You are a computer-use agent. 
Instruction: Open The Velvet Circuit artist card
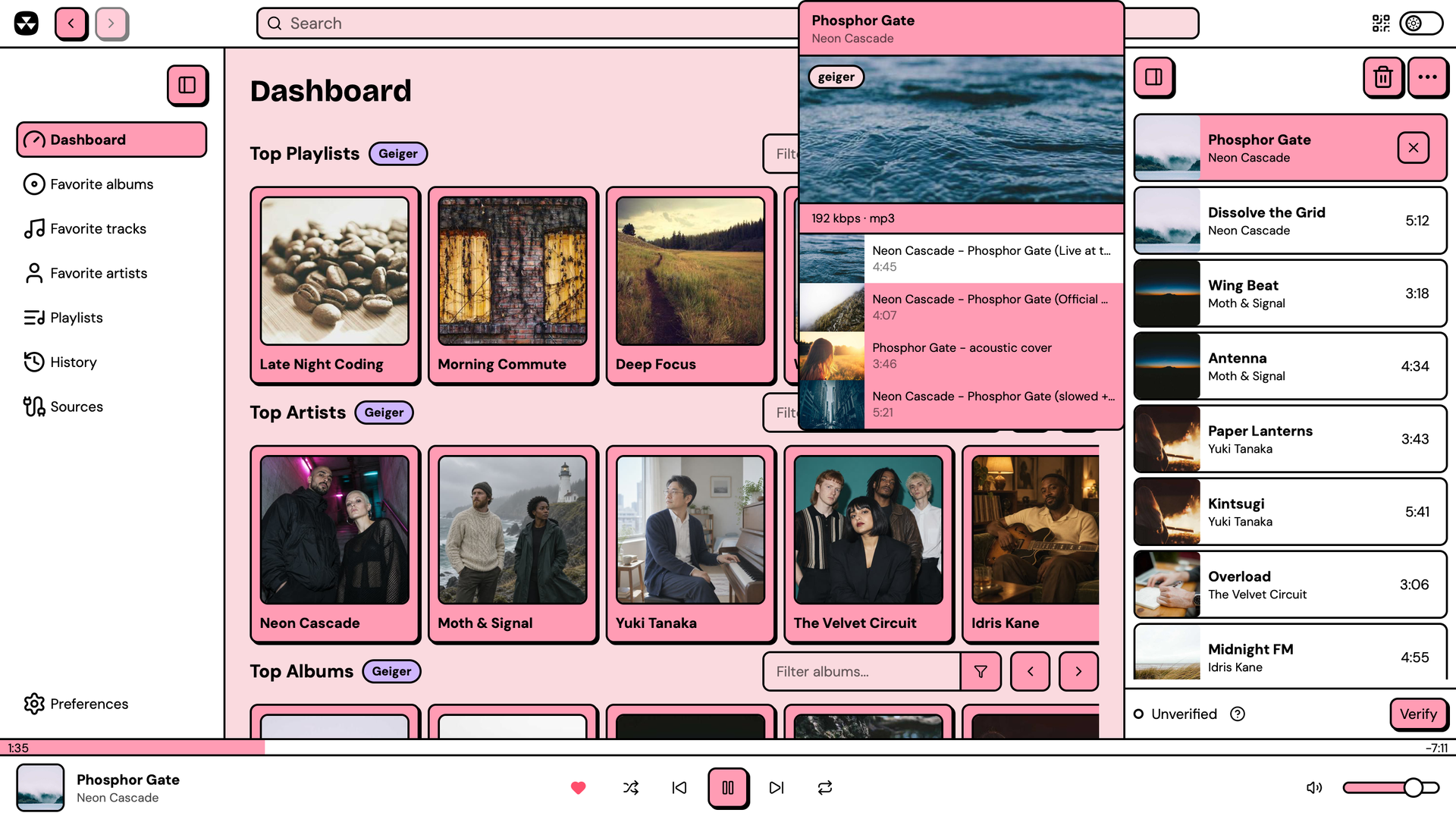(869, 544)
